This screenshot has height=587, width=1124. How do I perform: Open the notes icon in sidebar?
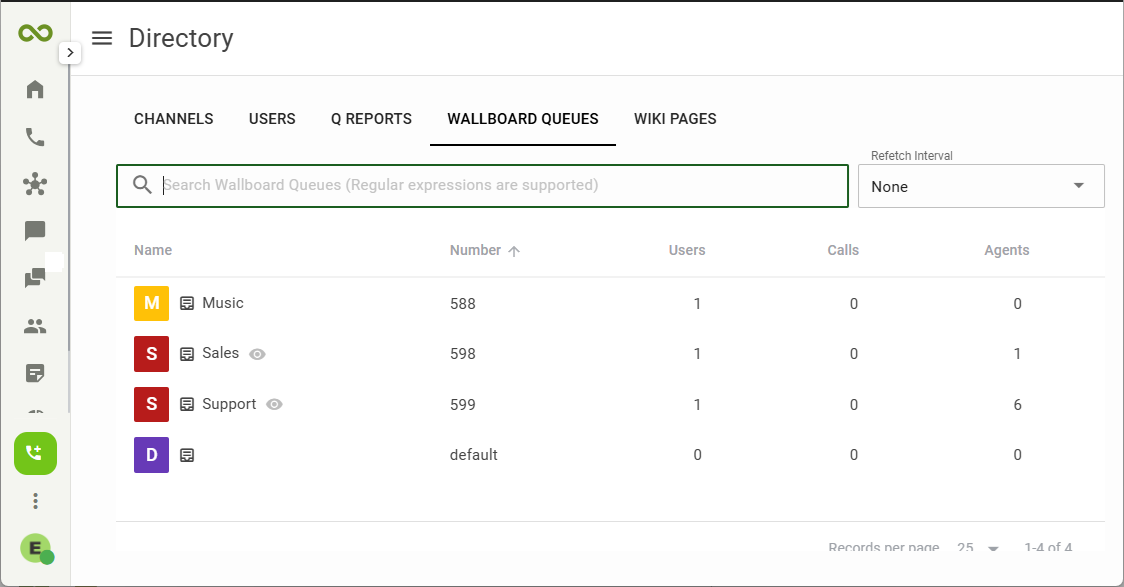tap(35, 373)
